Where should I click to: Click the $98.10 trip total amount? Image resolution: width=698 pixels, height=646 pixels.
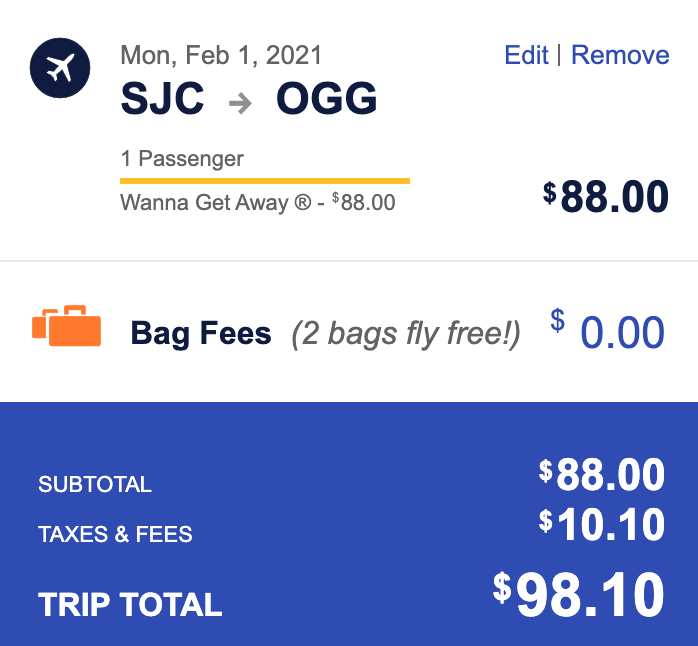(x=579, y=594)
